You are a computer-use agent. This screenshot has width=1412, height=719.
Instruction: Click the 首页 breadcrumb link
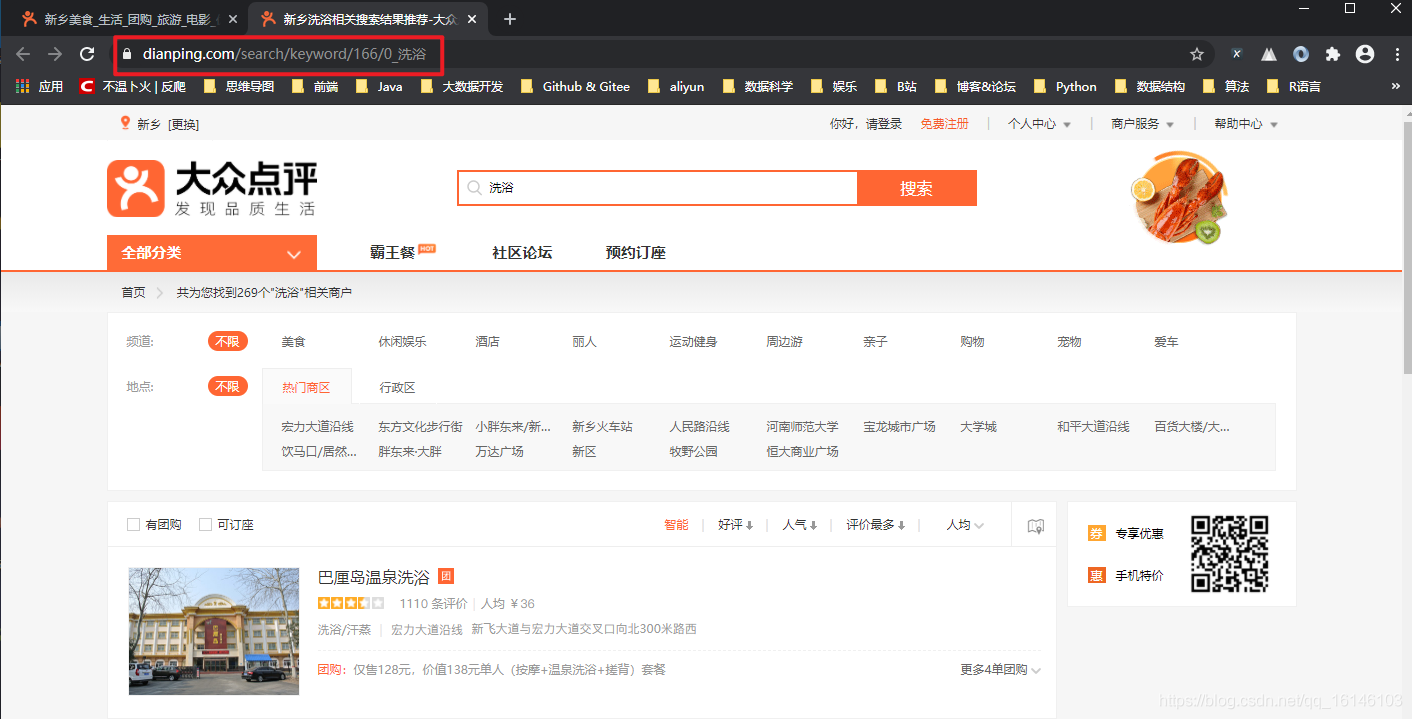[133, 293]
